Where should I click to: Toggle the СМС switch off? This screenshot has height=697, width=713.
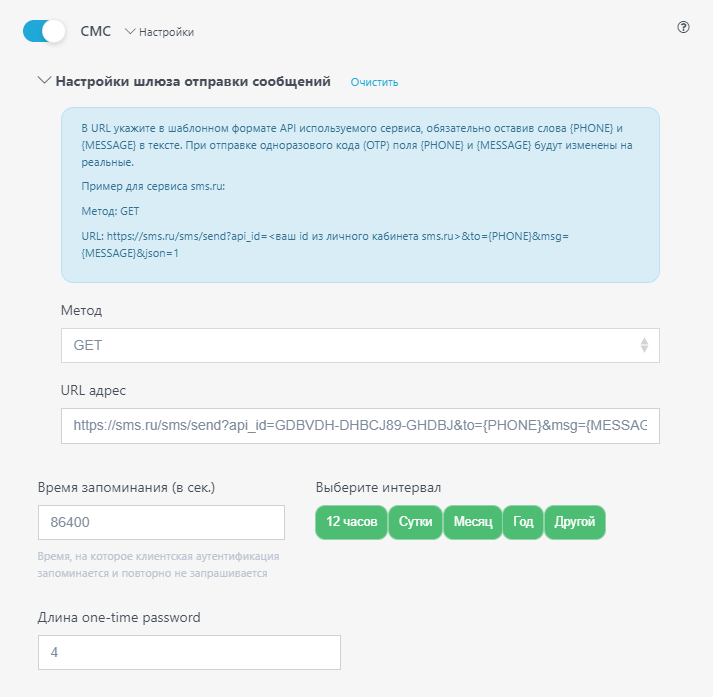click(x=44, y=31)
